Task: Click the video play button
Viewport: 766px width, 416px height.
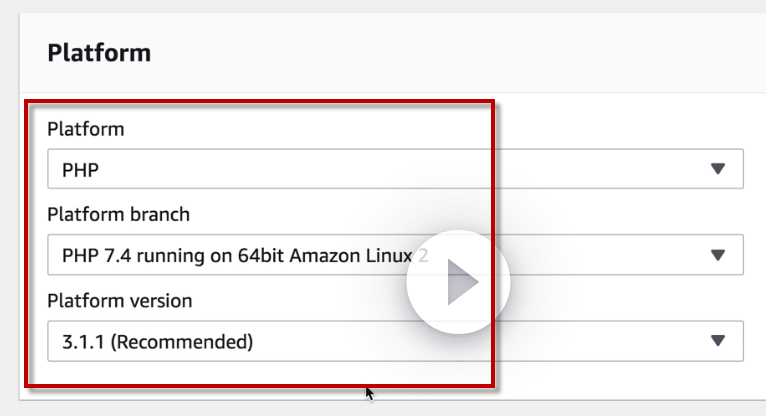Action: (x=458, y=283)
